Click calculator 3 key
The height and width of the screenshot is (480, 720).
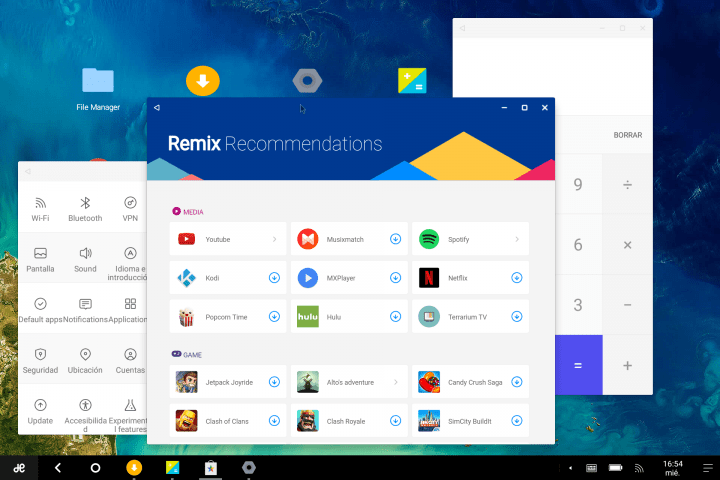click(578, 305)
